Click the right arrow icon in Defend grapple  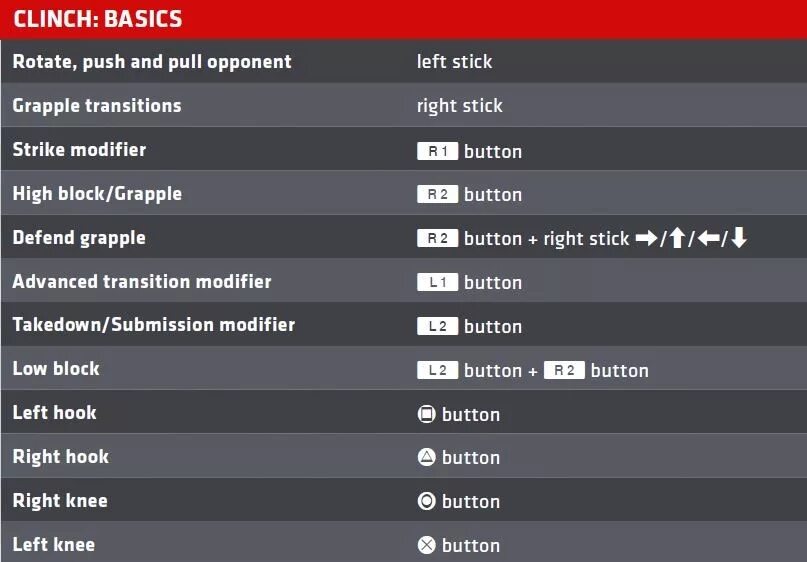(x=646, y=238)
